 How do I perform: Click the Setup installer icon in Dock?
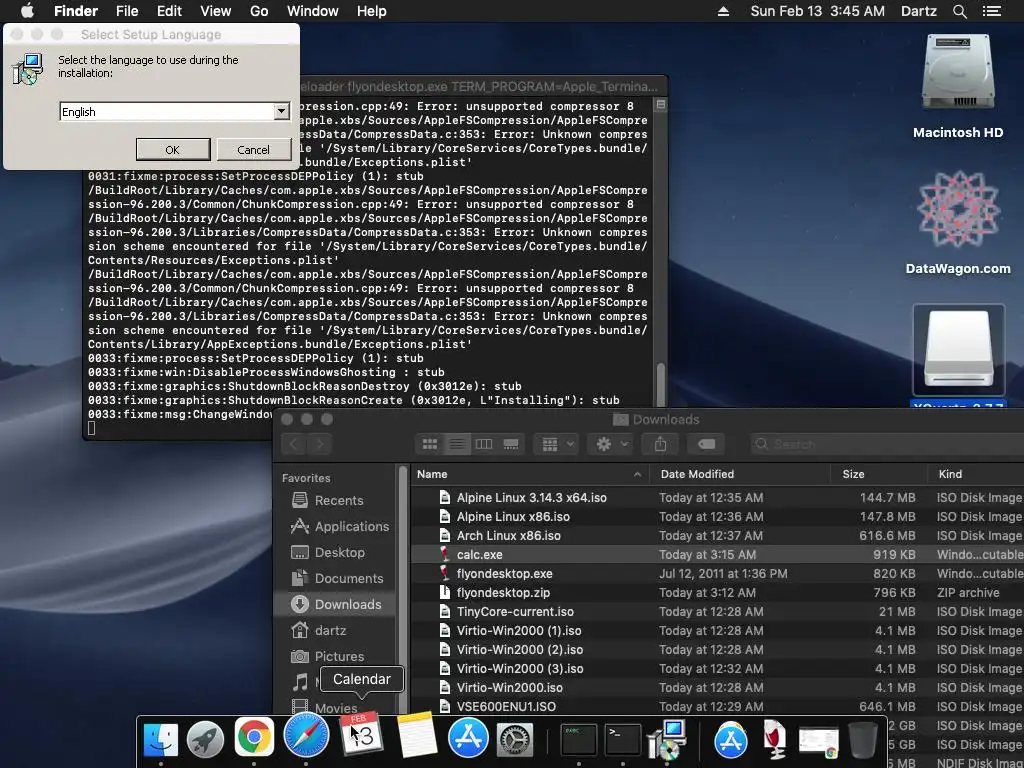[x=667, y=740]
